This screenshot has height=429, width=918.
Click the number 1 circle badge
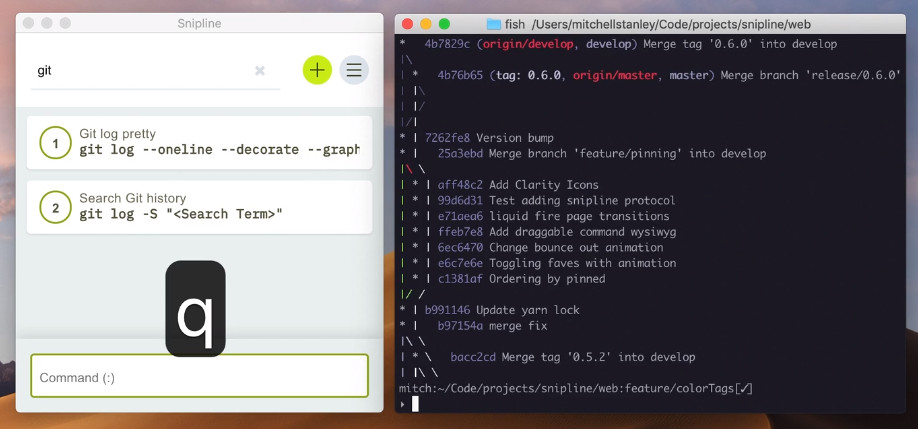click(56, 143)
